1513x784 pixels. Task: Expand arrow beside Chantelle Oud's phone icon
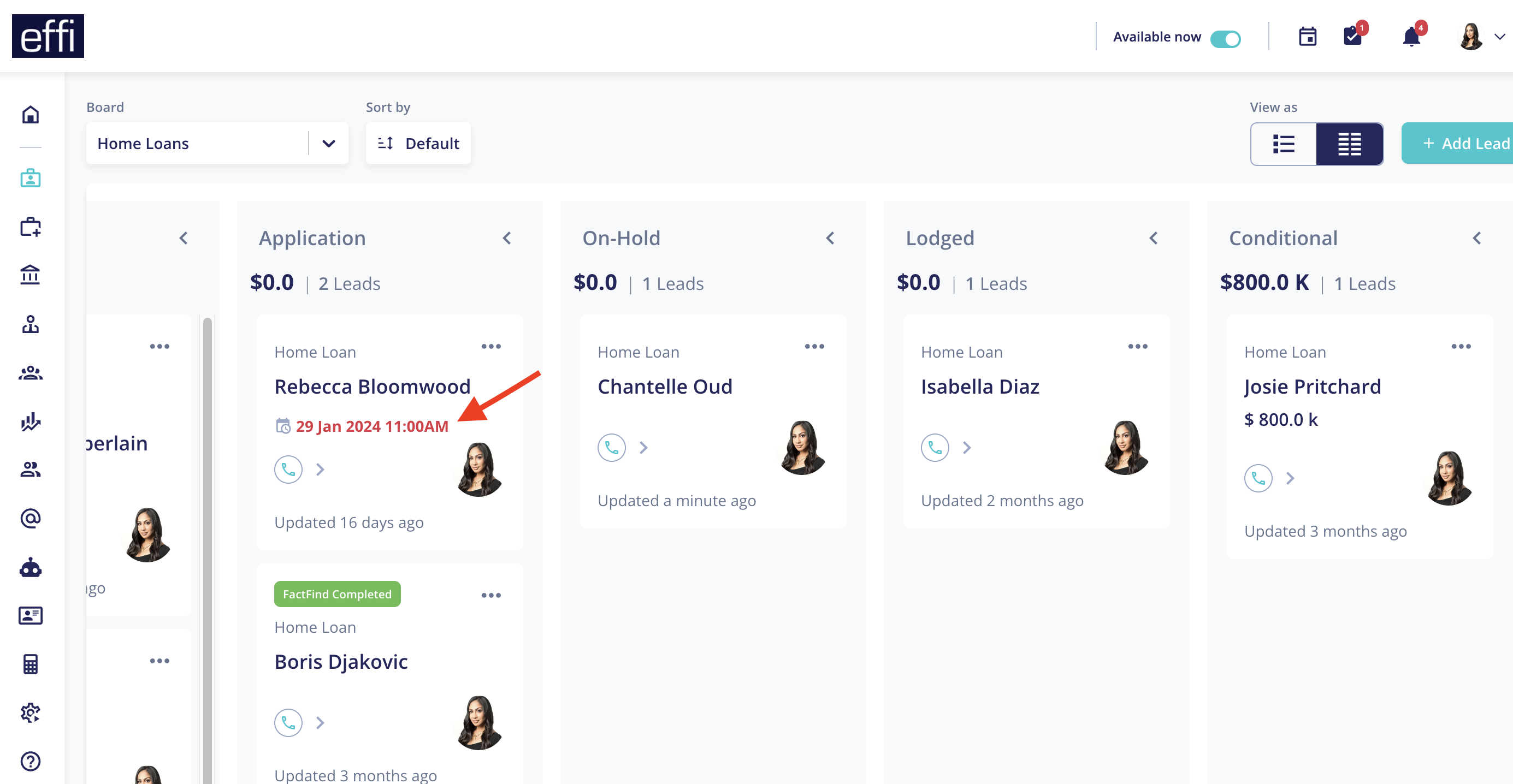tap(643, 448)
